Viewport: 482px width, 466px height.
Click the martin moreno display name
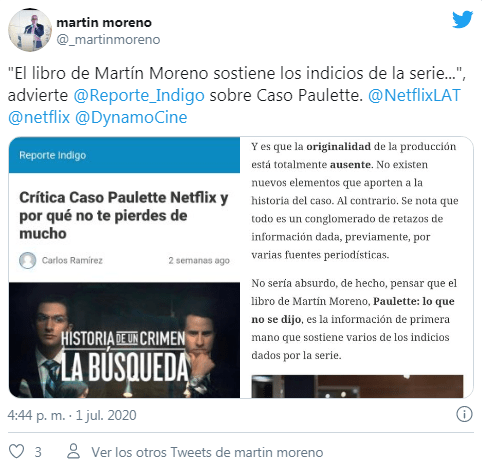point(104,22)
